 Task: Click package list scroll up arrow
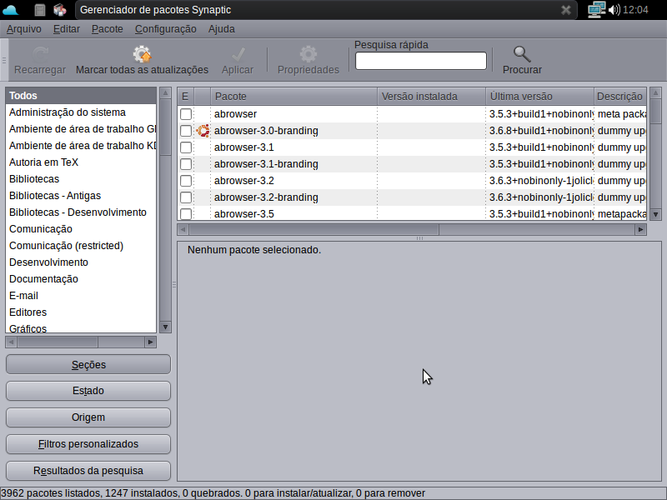[656, 93]
